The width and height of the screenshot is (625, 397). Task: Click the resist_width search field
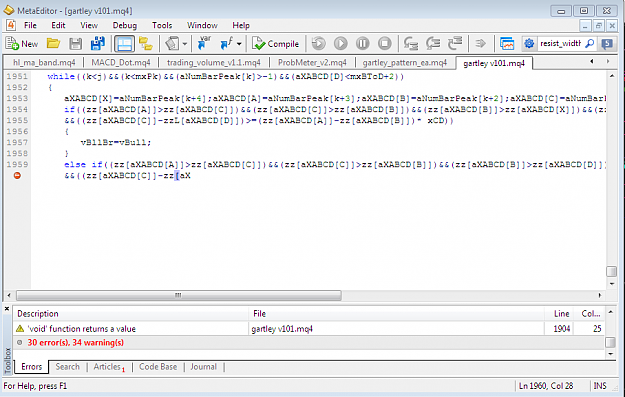point(560,44)
